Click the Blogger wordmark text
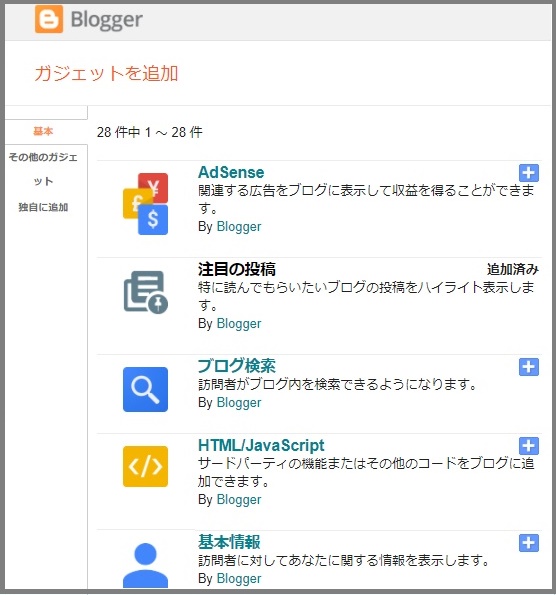 coord(107,20)
